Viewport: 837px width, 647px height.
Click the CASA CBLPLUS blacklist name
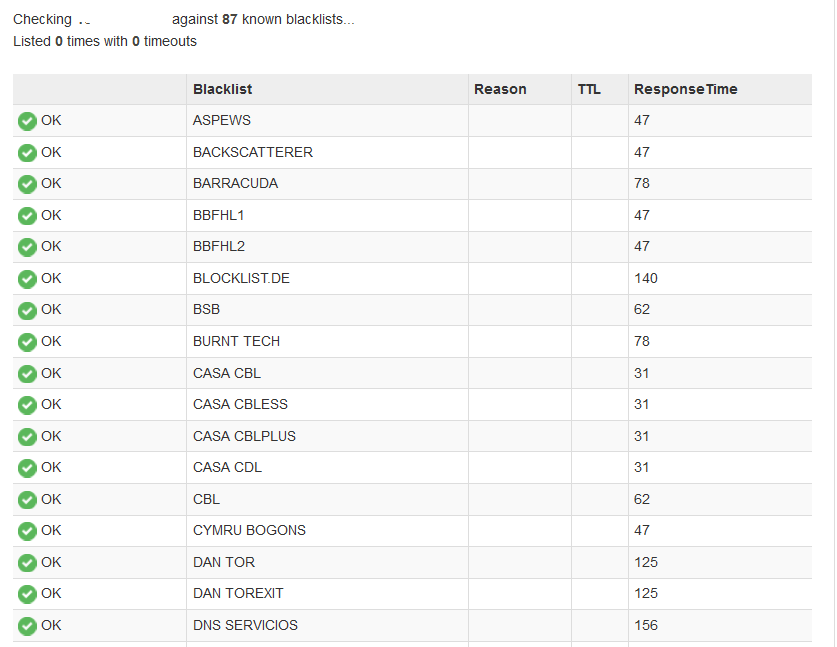coord(244,436)
